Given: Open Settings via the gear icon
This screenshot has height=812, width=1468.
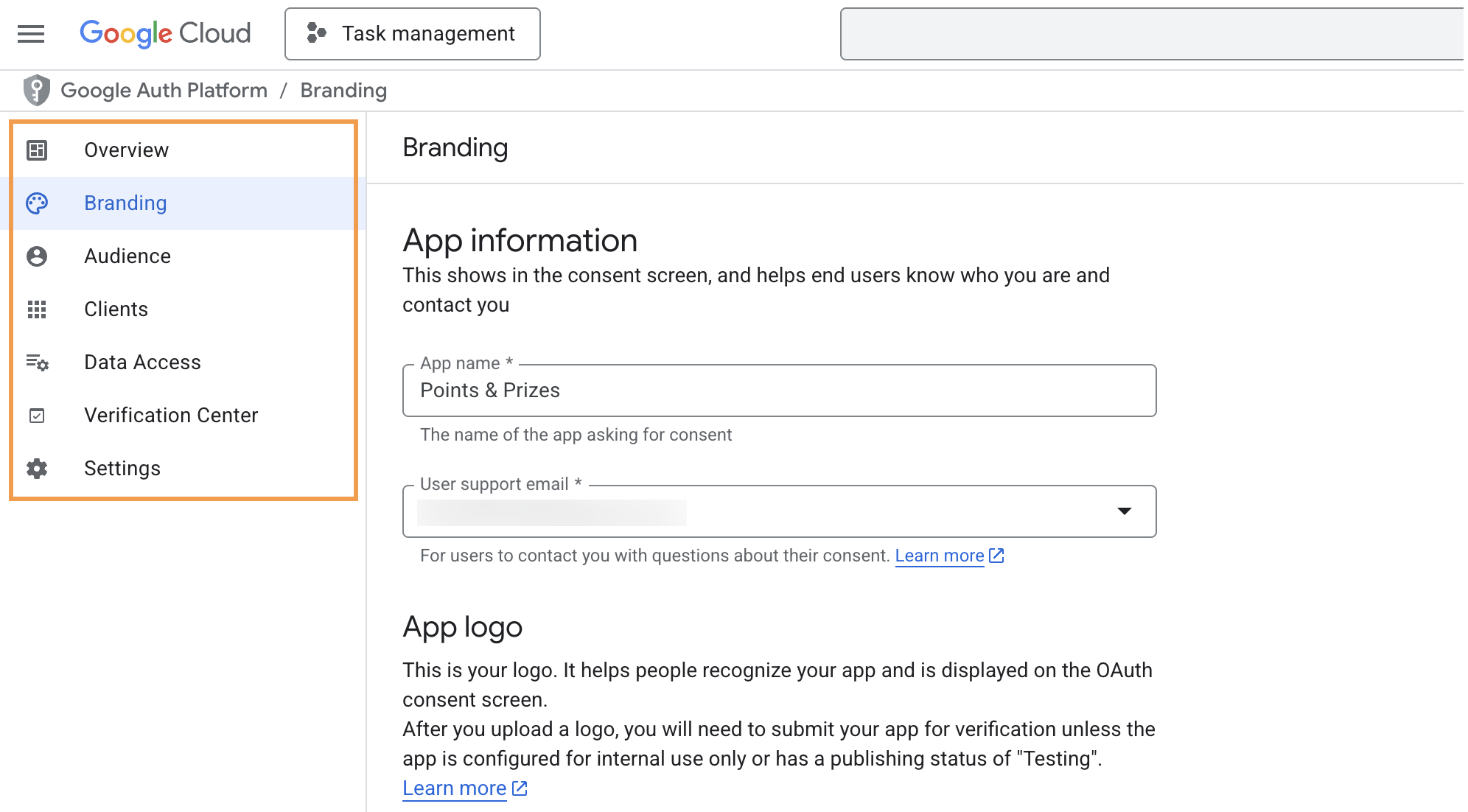Looking at the screenshot, I should [x=37, y=468].
